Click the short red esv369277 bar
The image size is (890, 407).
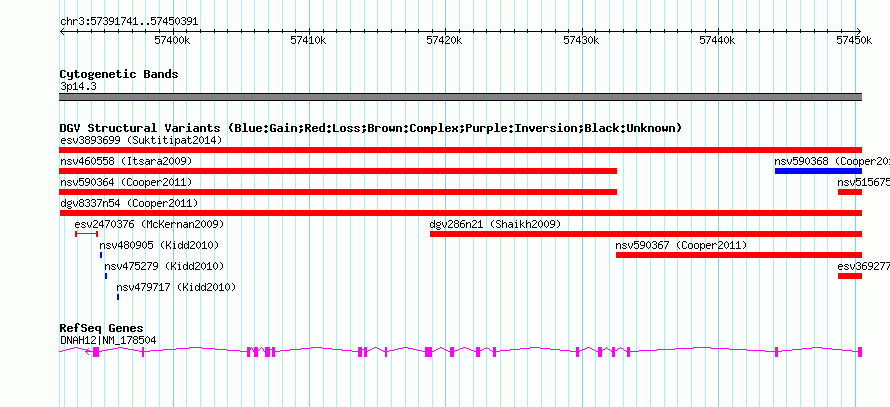coord(850,276)
